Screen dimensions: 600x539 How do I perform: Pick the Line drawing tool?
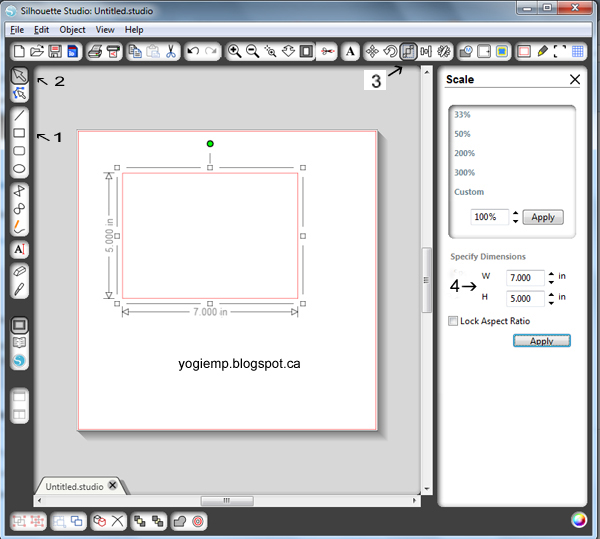(x=19, y=115)
